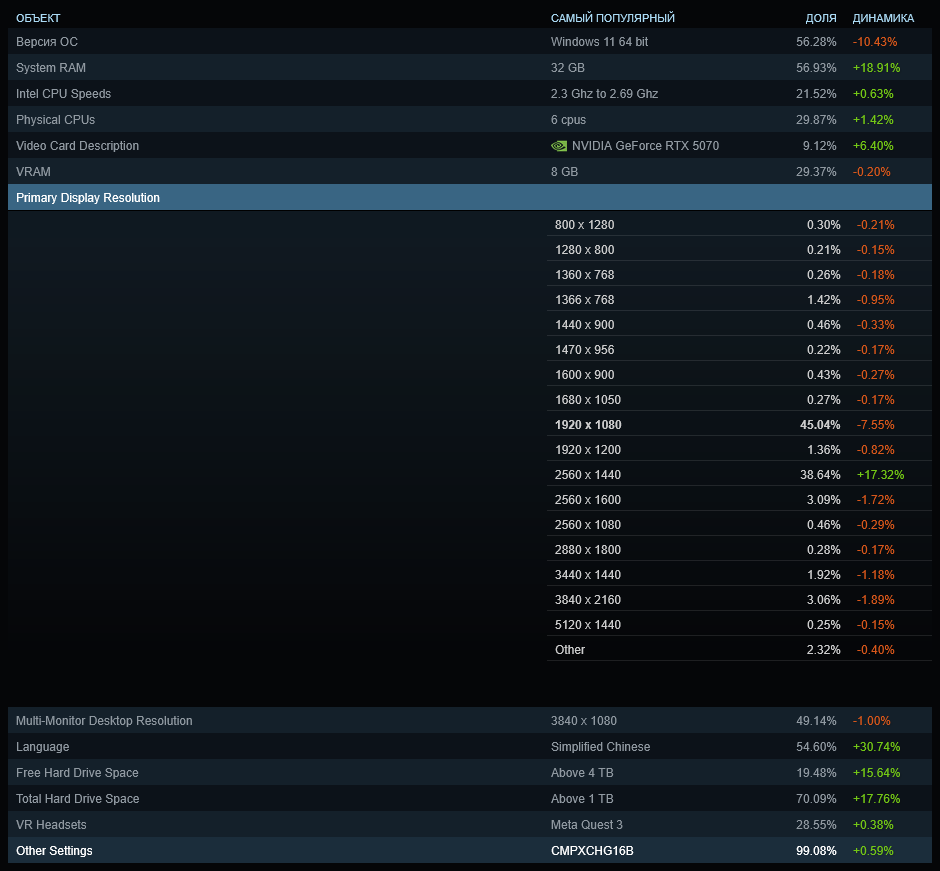Click the ДИНАМИКА column header
940x871 pixels.
click(883, 18)
